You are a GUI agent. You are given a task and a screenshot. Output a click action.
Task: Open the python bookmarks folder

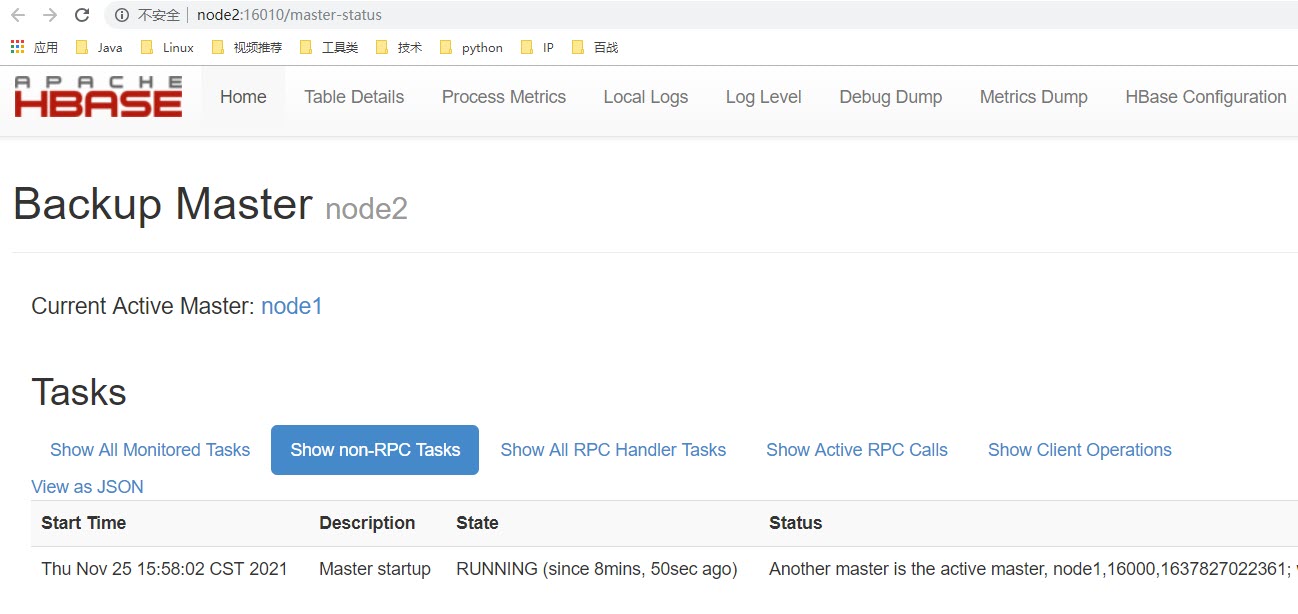[471, 47]
